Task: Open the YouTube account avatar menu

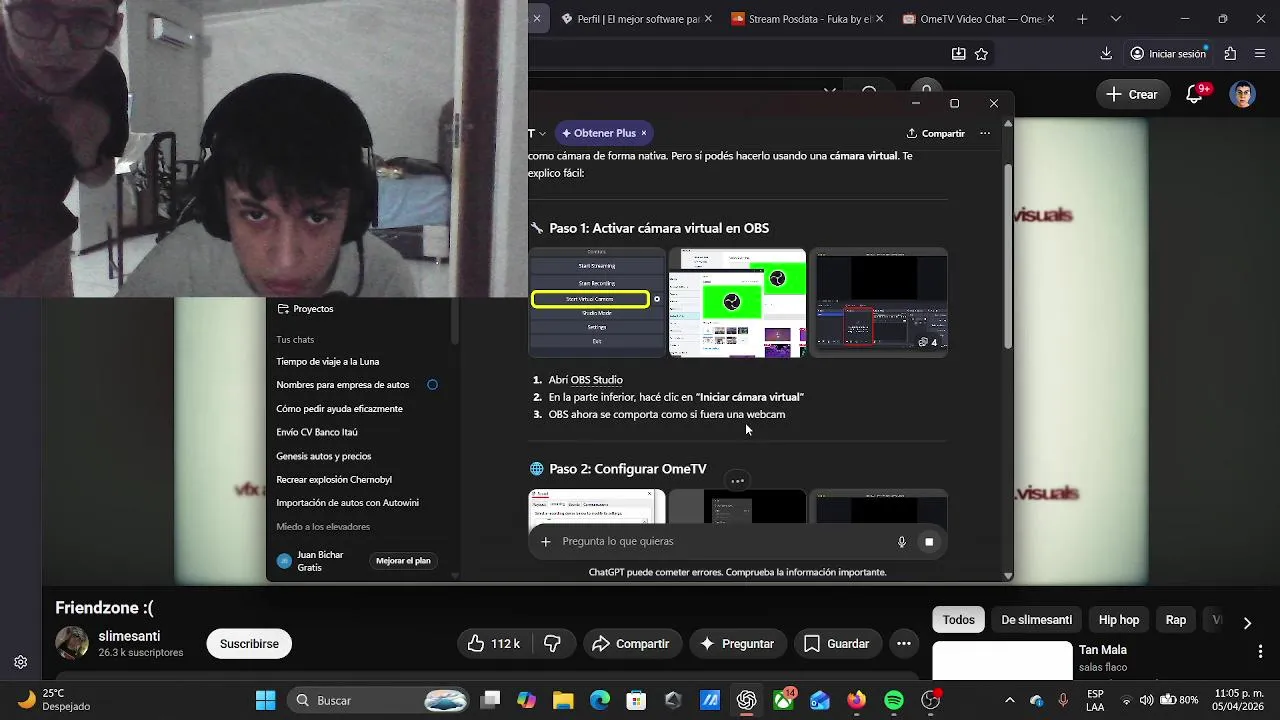Action: tap(1243, 94)
